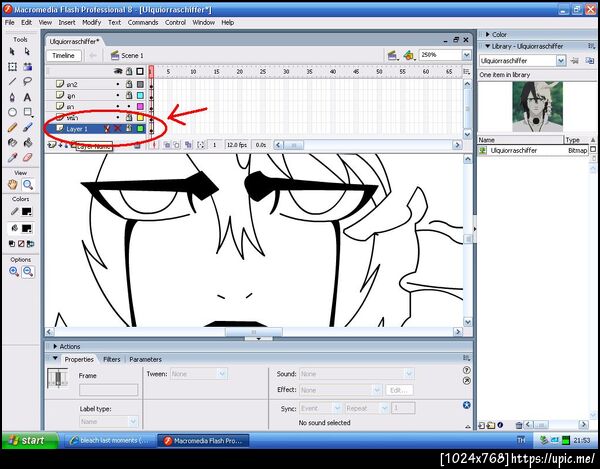Unlock the Layer 1 lock icon
This screenshot has width=600, height=469.
(x=129, y=129)
